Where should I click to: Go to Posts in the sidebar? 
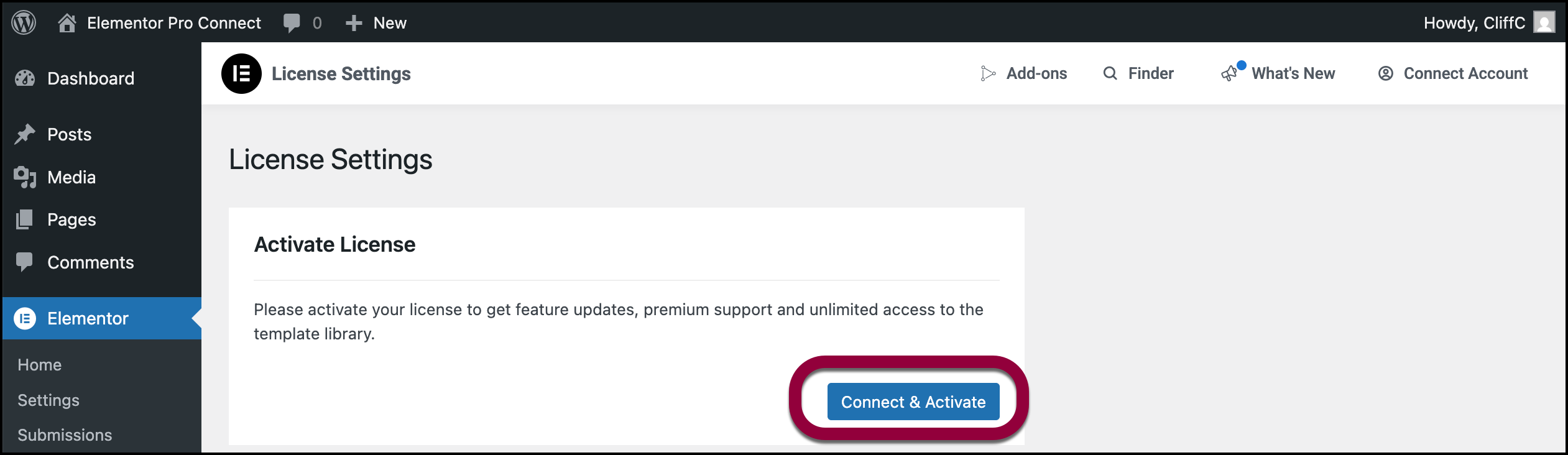[69, 134]
